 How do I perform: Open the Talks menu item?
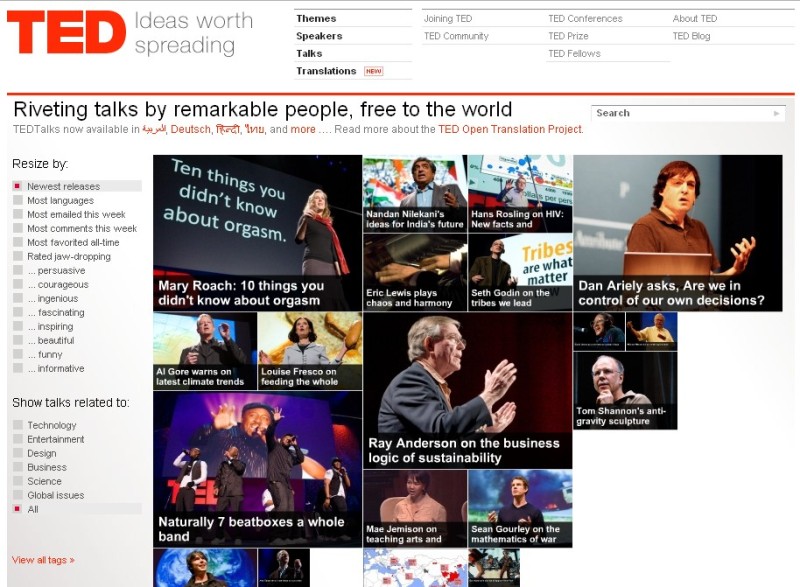point(309,53)
